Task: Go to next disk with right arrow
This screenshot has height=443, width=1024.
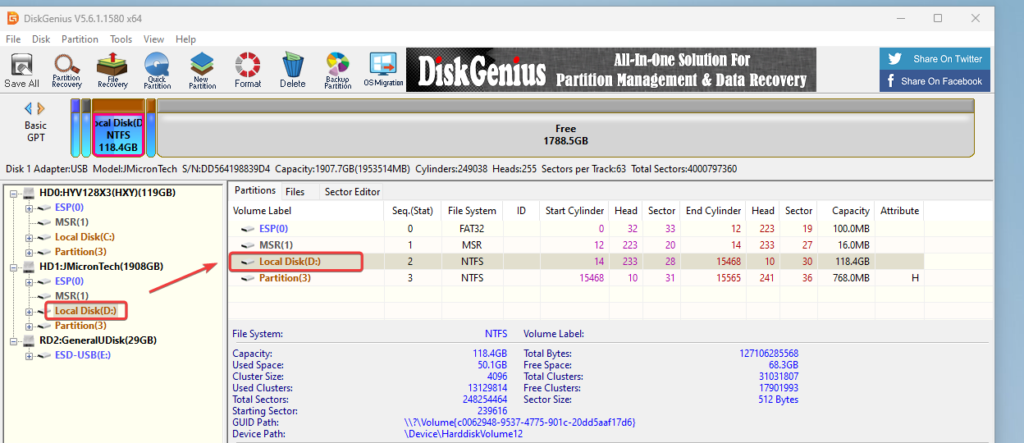Action: (x=41, y=108)
